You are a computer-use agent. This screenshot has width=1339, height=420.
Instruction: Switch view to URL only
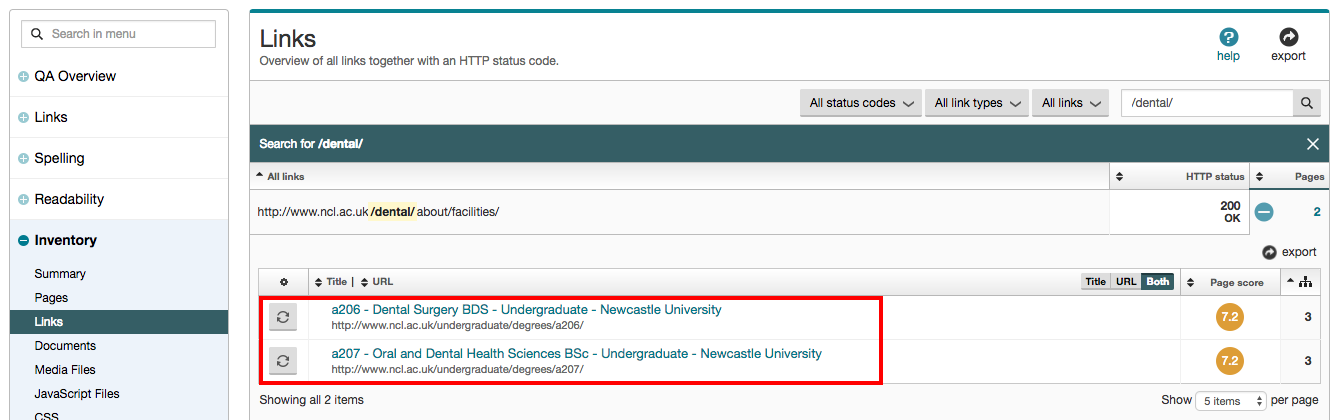coord(1126,282)
